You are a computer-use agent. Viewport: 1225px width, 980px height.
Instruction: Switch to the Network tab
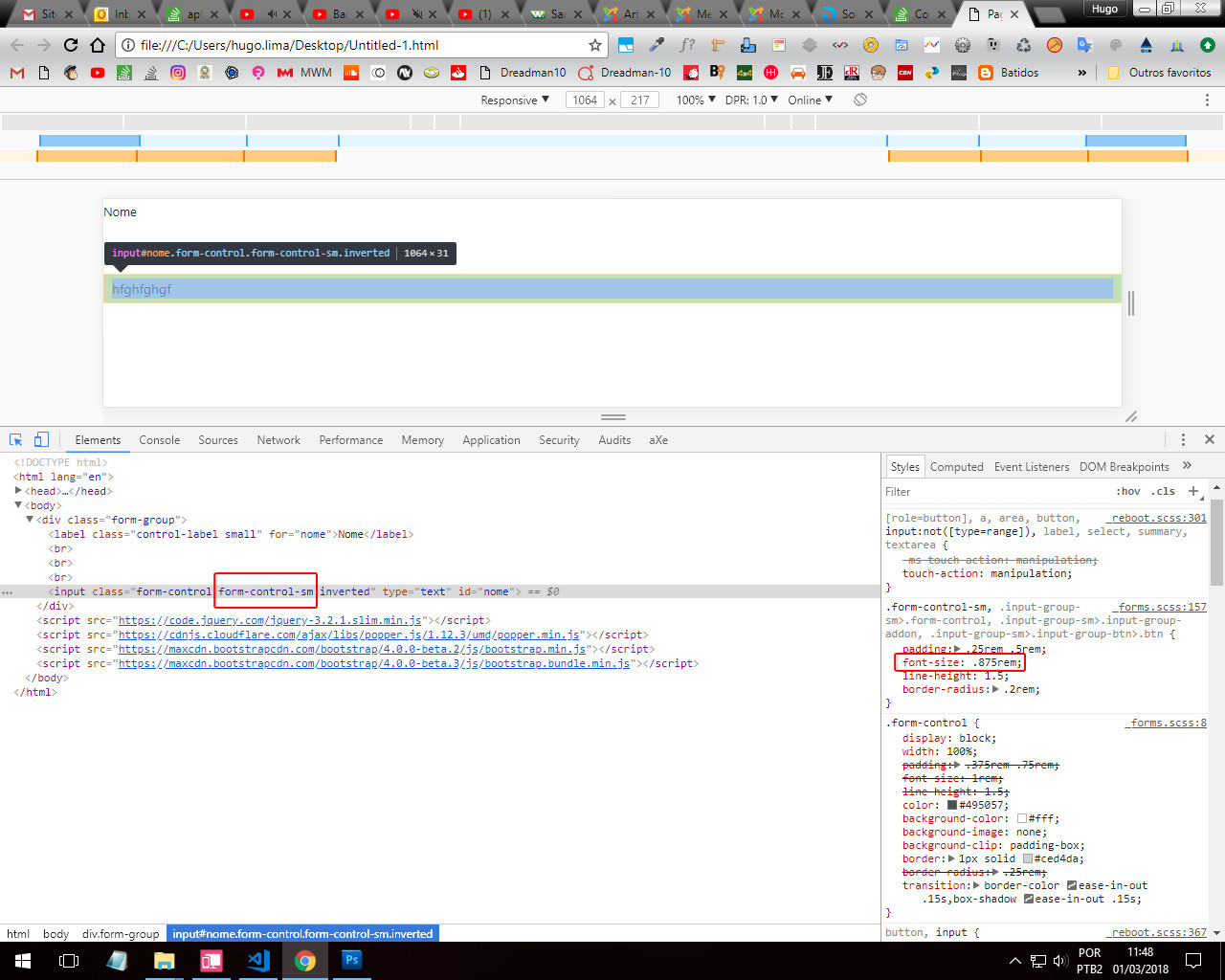click(278, 440)
